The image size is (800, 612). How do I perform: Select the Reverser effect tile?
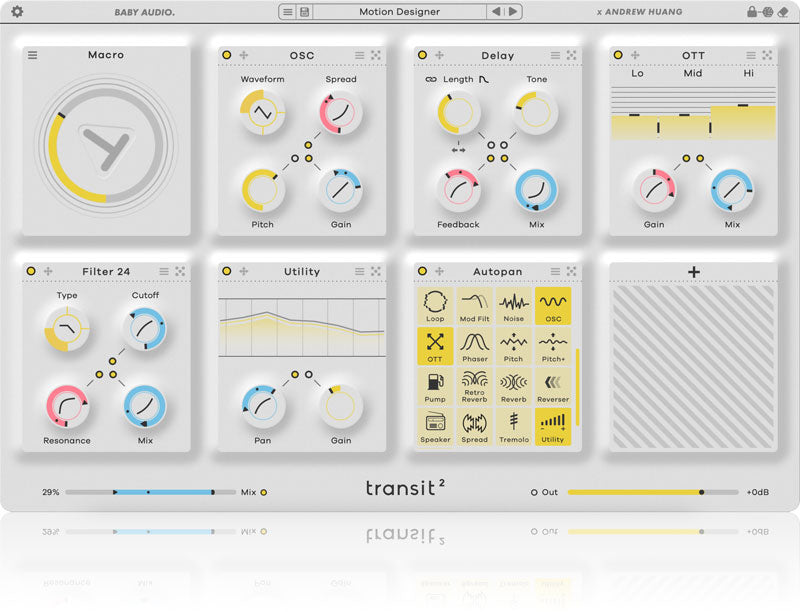pyautogui.click(x=553, y=387)
